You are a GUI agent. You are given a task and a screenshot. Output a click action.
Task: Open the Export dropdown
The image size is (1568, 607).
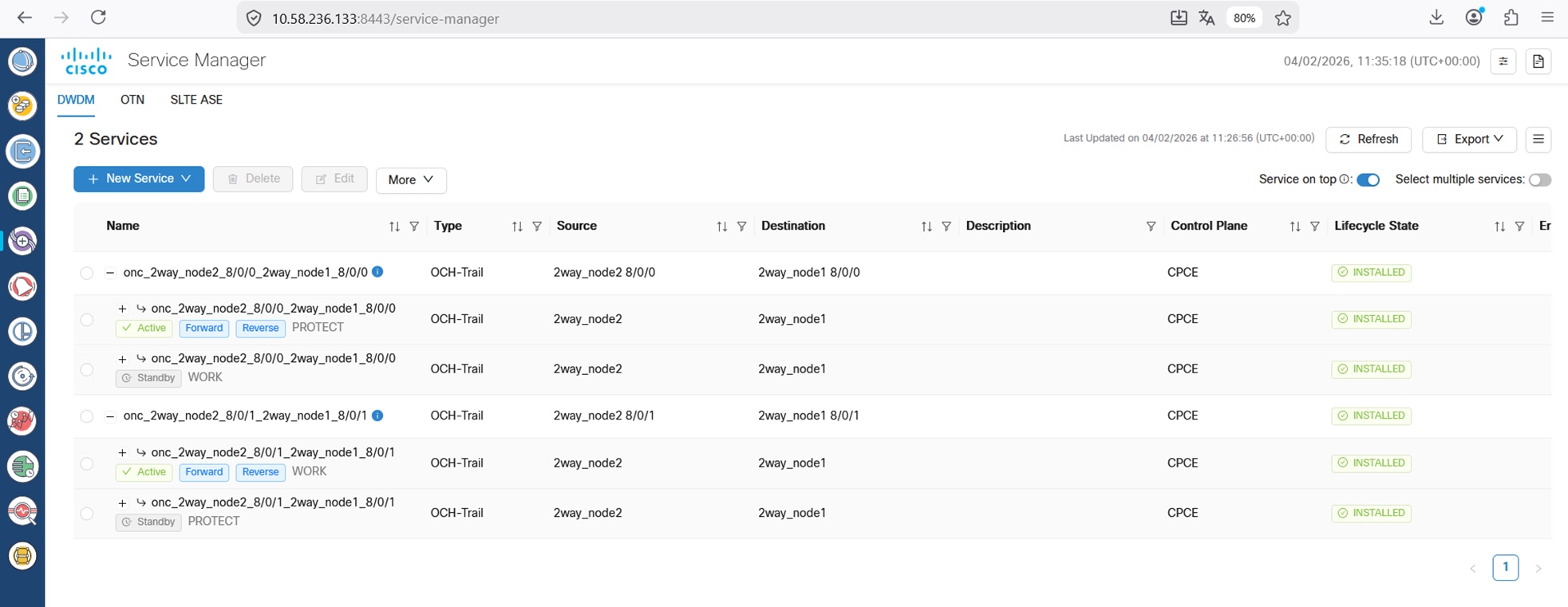pos(1470,140)
